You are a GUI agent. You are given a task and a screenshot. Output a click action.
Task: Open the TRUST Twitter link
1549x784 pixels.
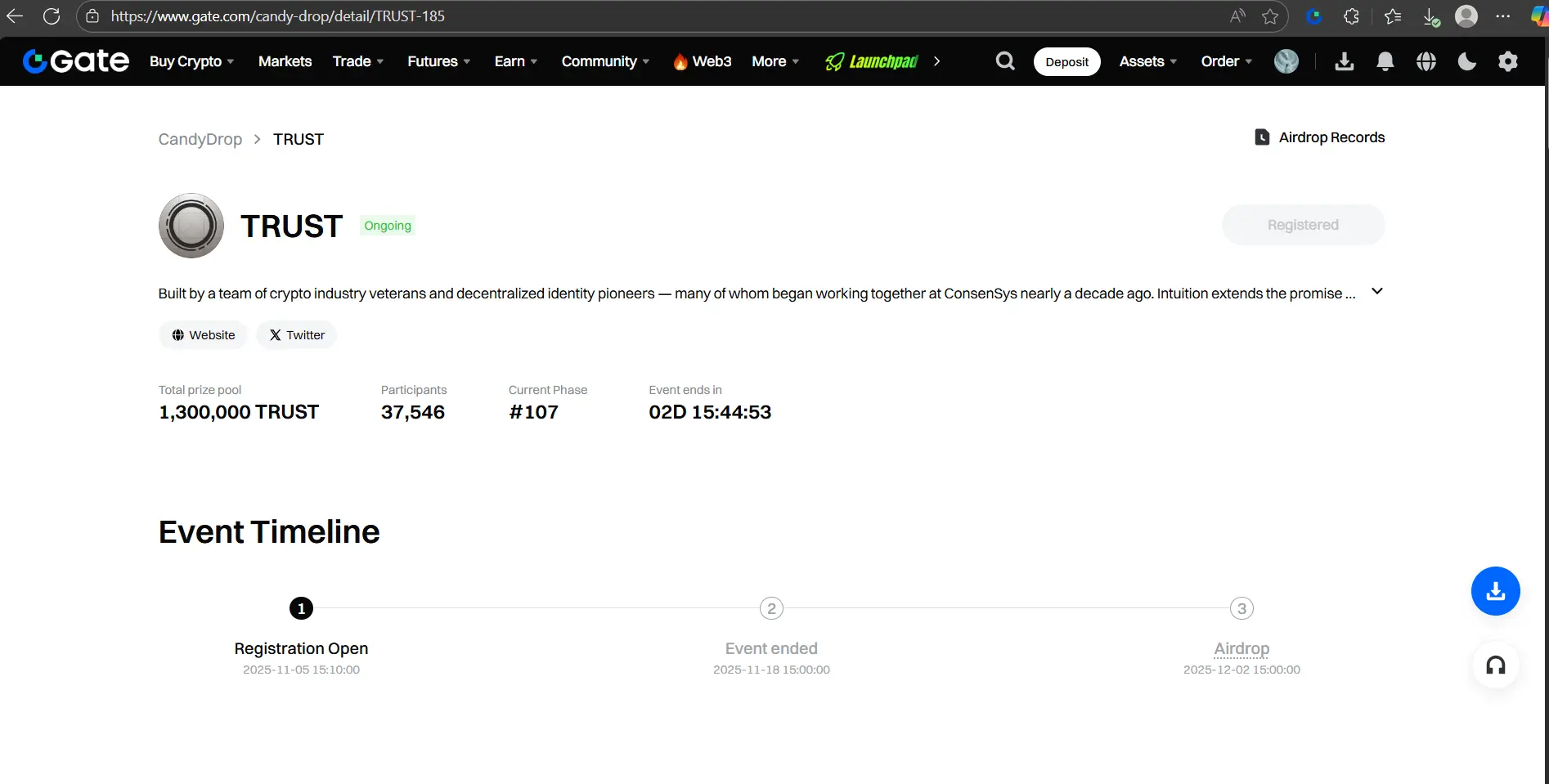pos(297,335)
